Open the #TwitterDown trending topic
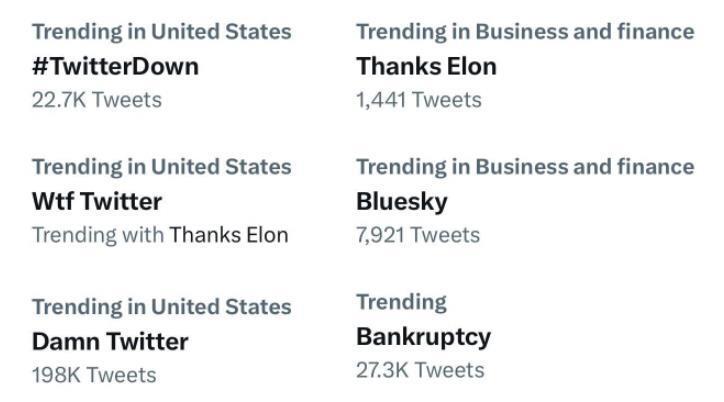This screenshot has height=402, width=724. pyautogui.click(x=115, y=66)
